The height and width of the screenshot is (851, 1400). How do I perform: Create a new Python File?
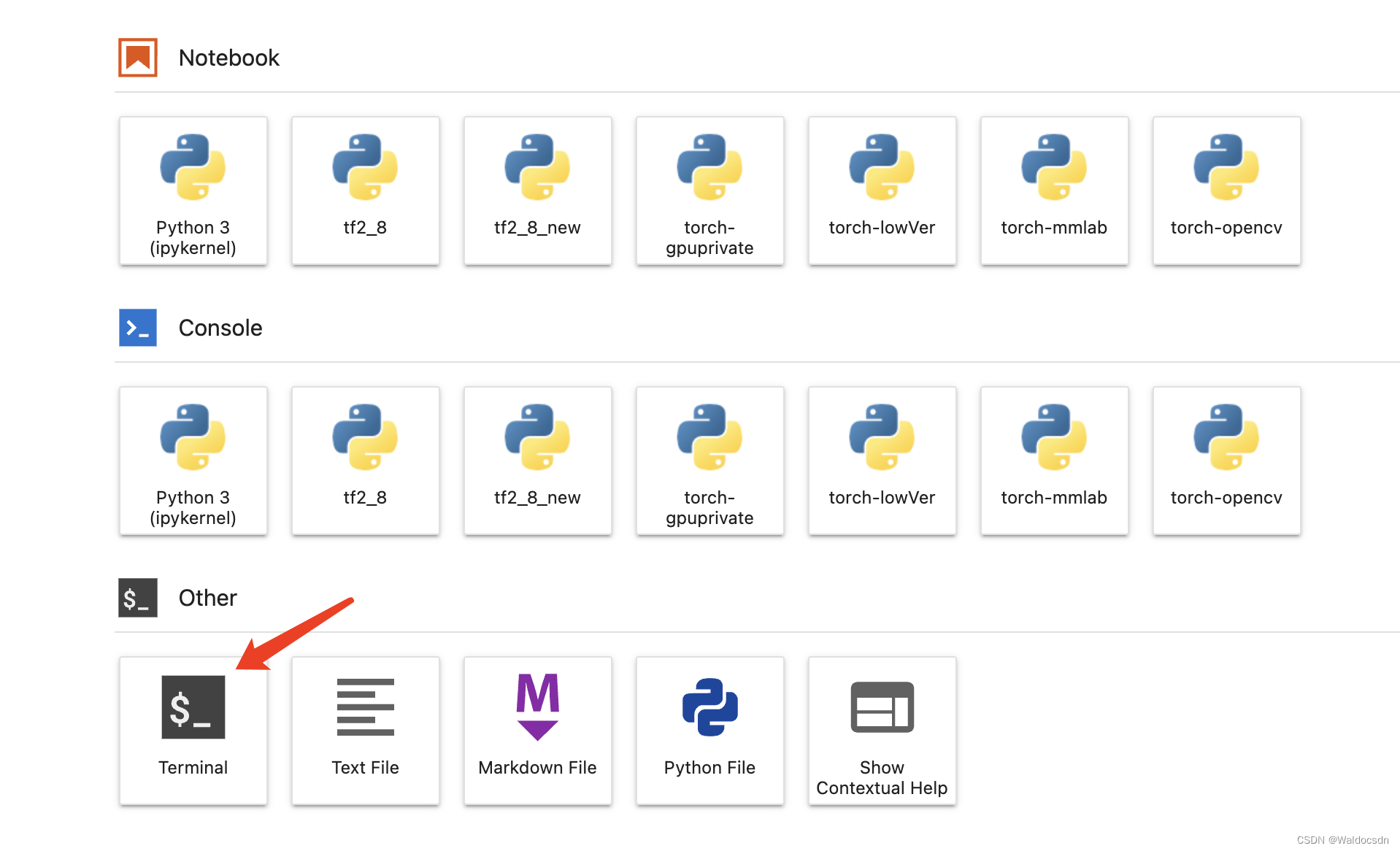[710, 731]
